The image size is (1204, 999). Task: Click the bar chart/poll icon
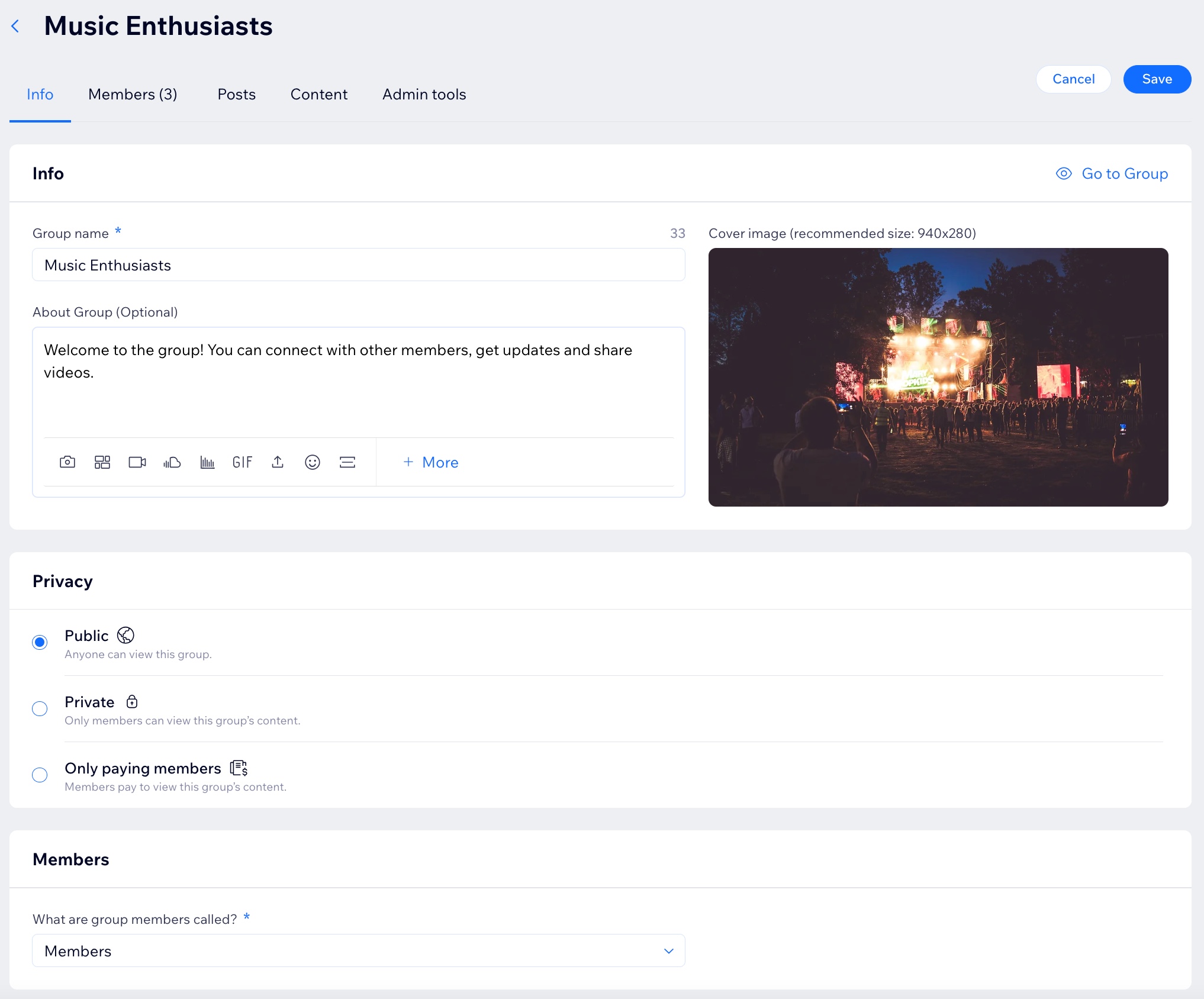(x=207, y=462)
